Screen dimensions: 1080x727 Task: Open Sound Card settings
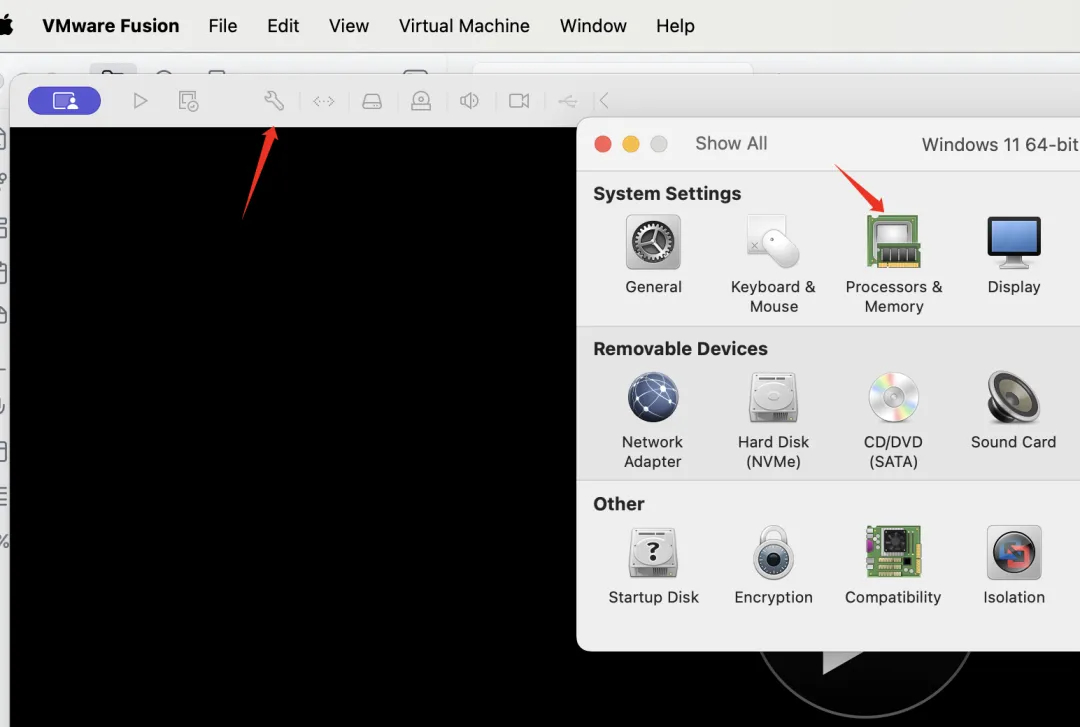tap(1013, 411)
